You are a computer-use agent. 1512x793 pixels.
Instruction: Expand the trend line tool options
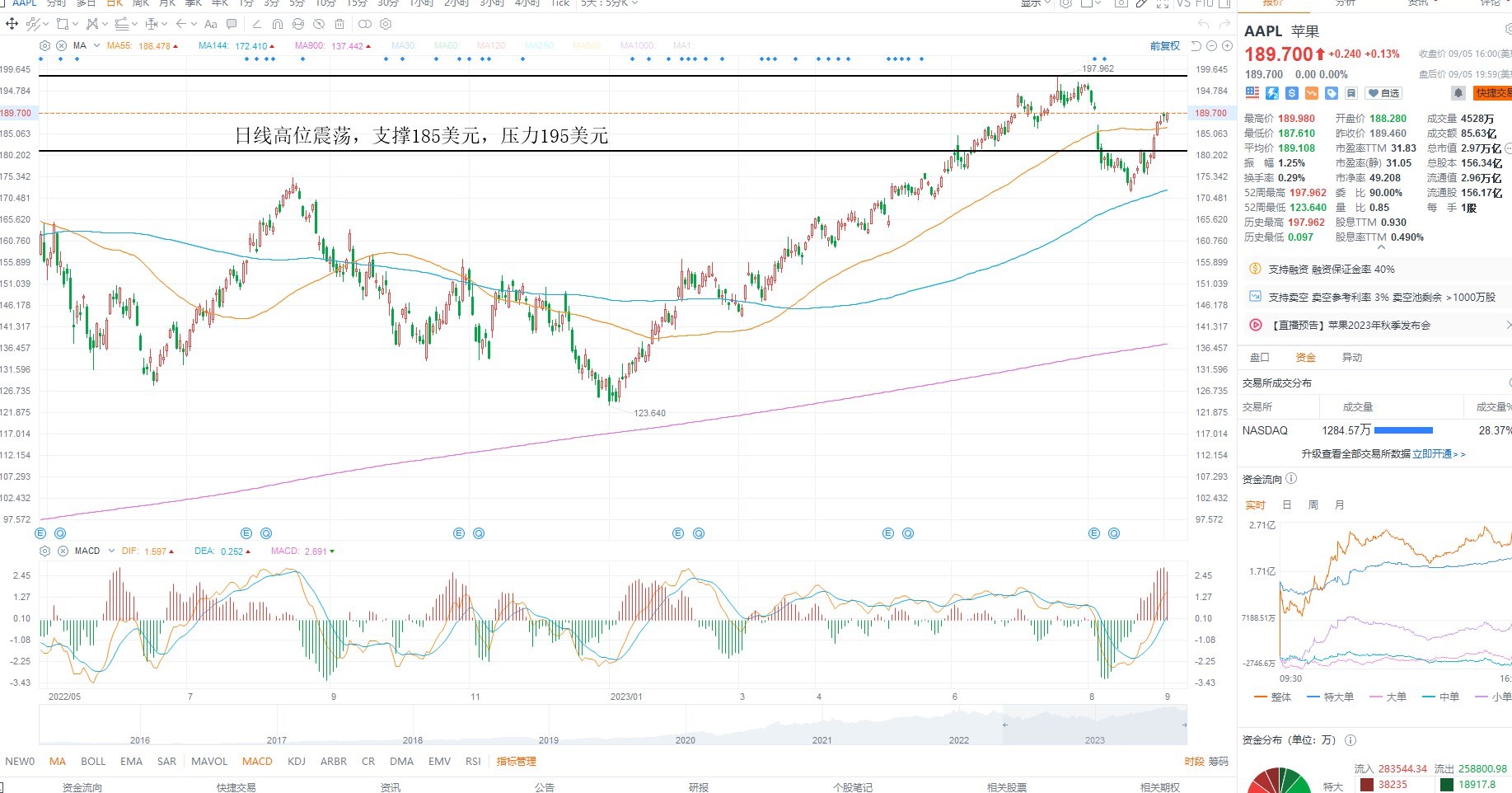(x=44, y=24)
